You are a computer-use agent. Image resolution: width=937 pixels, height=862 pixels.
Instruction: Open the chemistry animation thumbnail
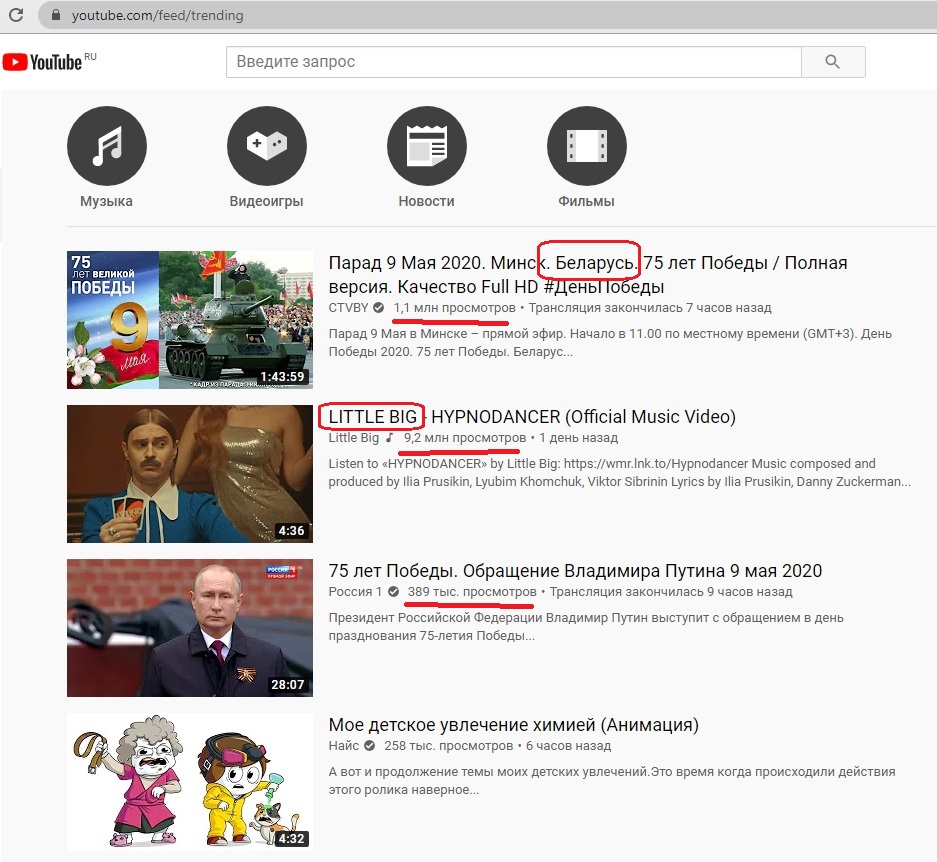click(190, 782)
